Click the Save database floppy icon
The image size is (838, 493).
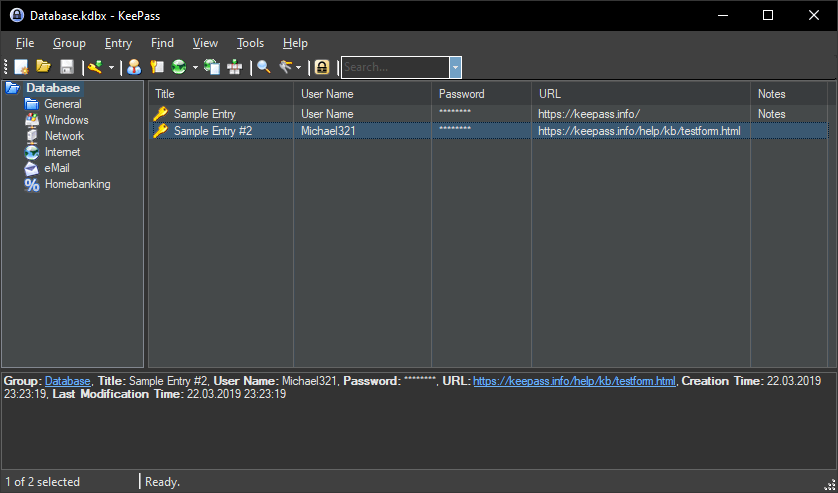coord(67,67)
